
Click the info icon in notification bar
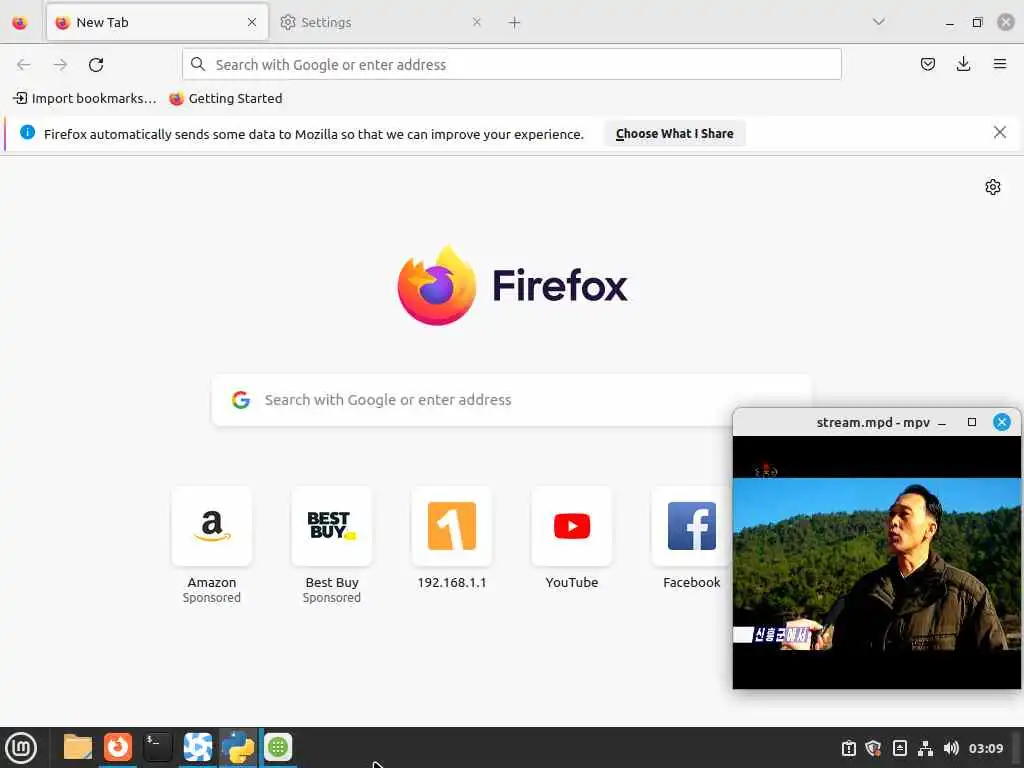click(27, 133)
